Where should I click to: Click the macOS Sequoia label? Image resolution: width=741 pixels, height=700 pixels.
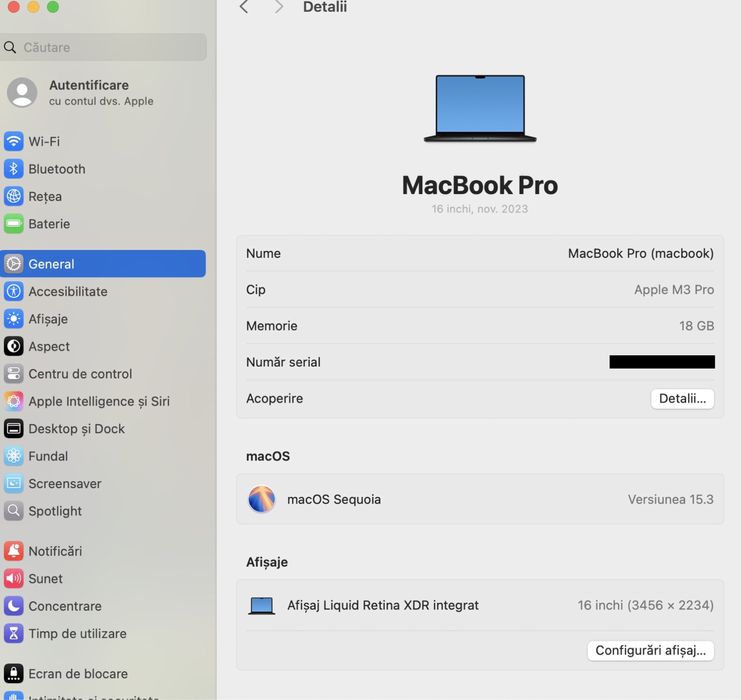pos(334,499)
